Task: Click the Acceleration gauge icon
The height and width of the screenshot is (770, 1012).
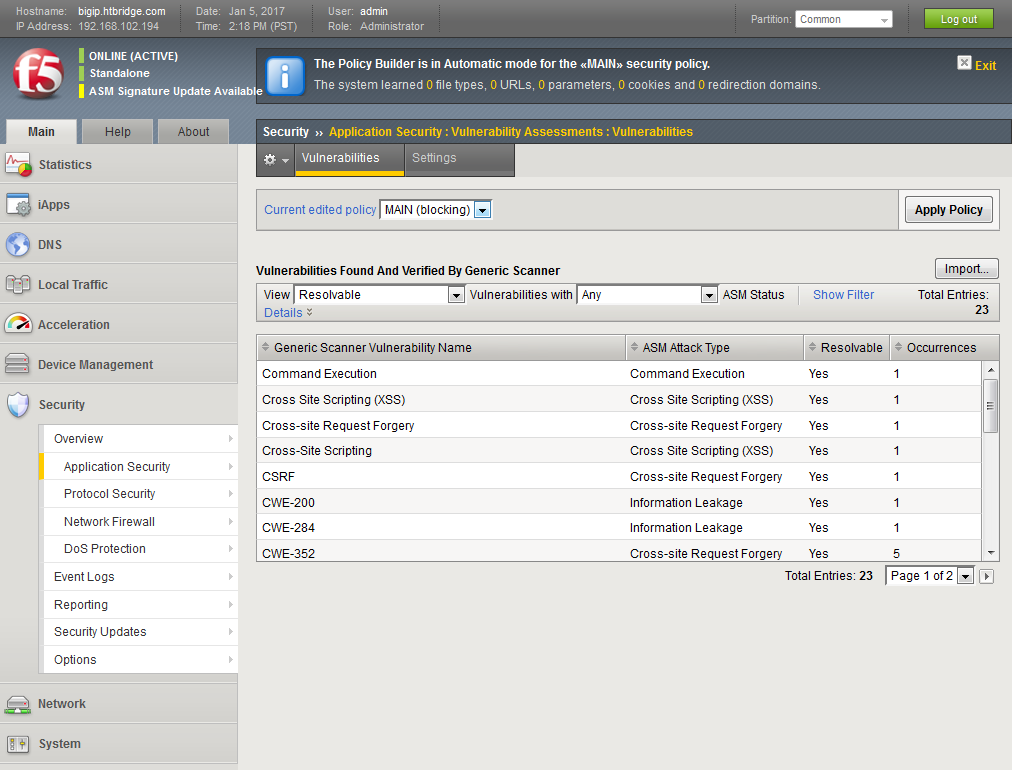Action: pos(19,325)
